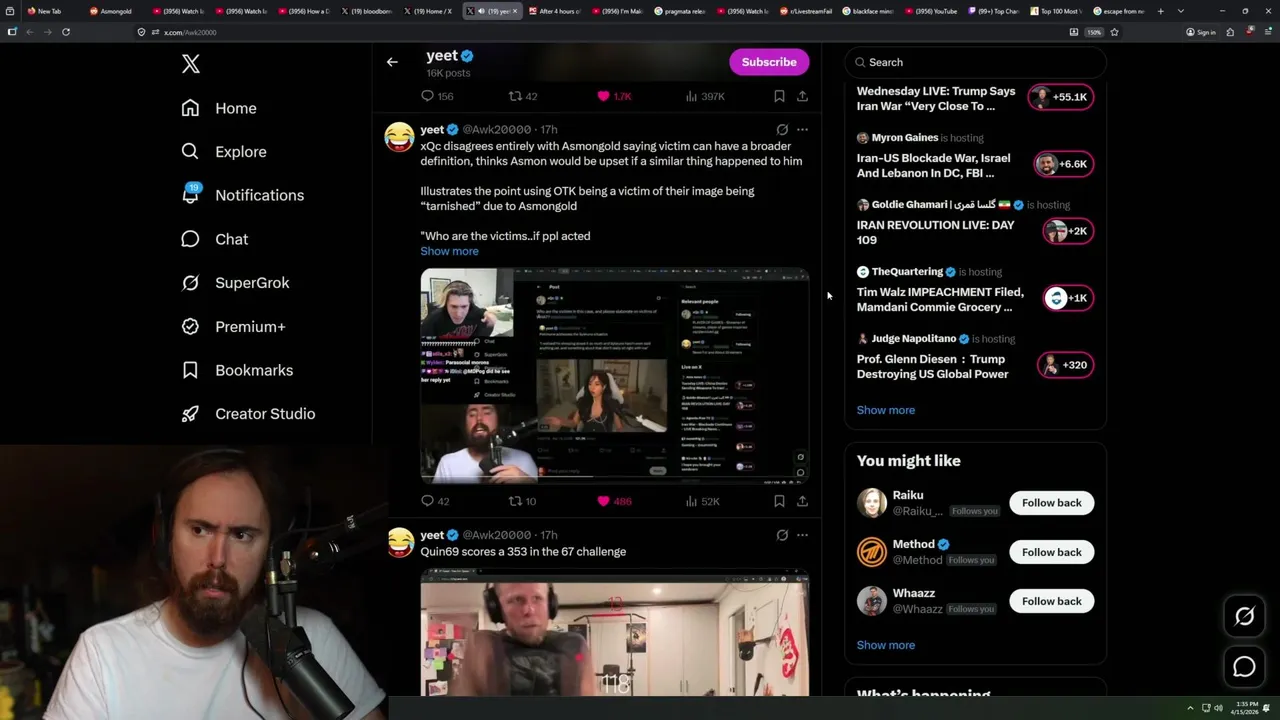Open Method's profile avatar
Screen dimensions: 1280x720
(x=872, y=552)
